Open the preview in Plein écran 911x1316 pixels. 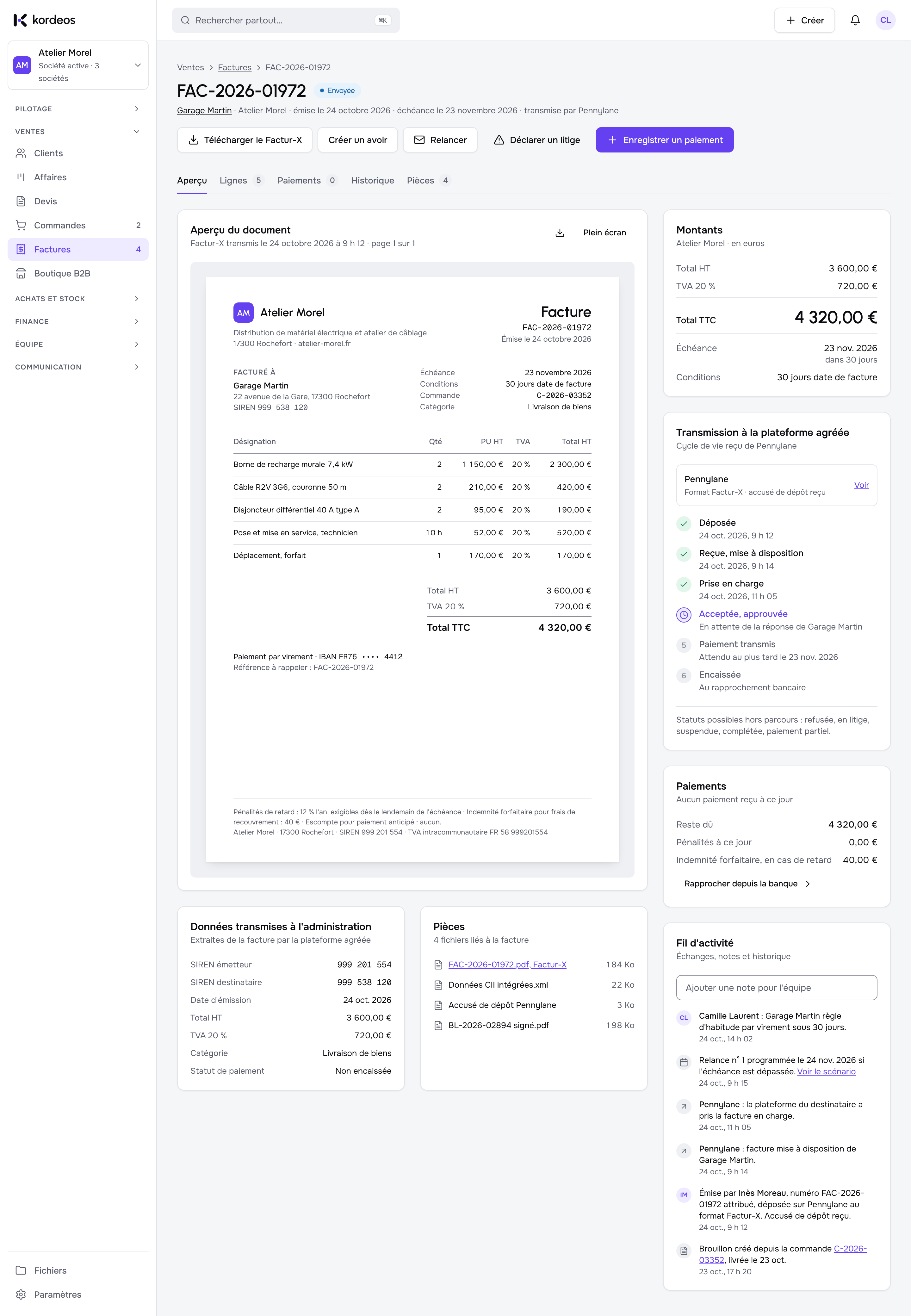[604, 232]
